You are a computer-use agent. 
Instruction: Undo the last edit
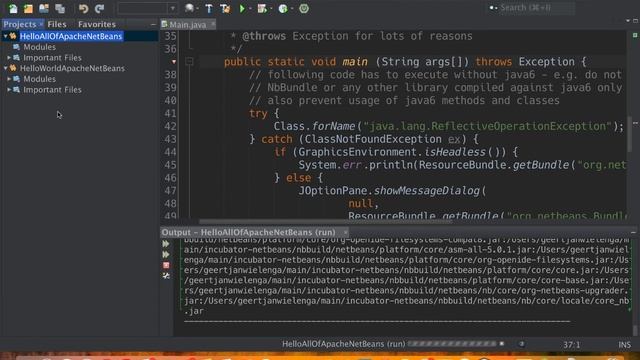[x=83, y=8]
